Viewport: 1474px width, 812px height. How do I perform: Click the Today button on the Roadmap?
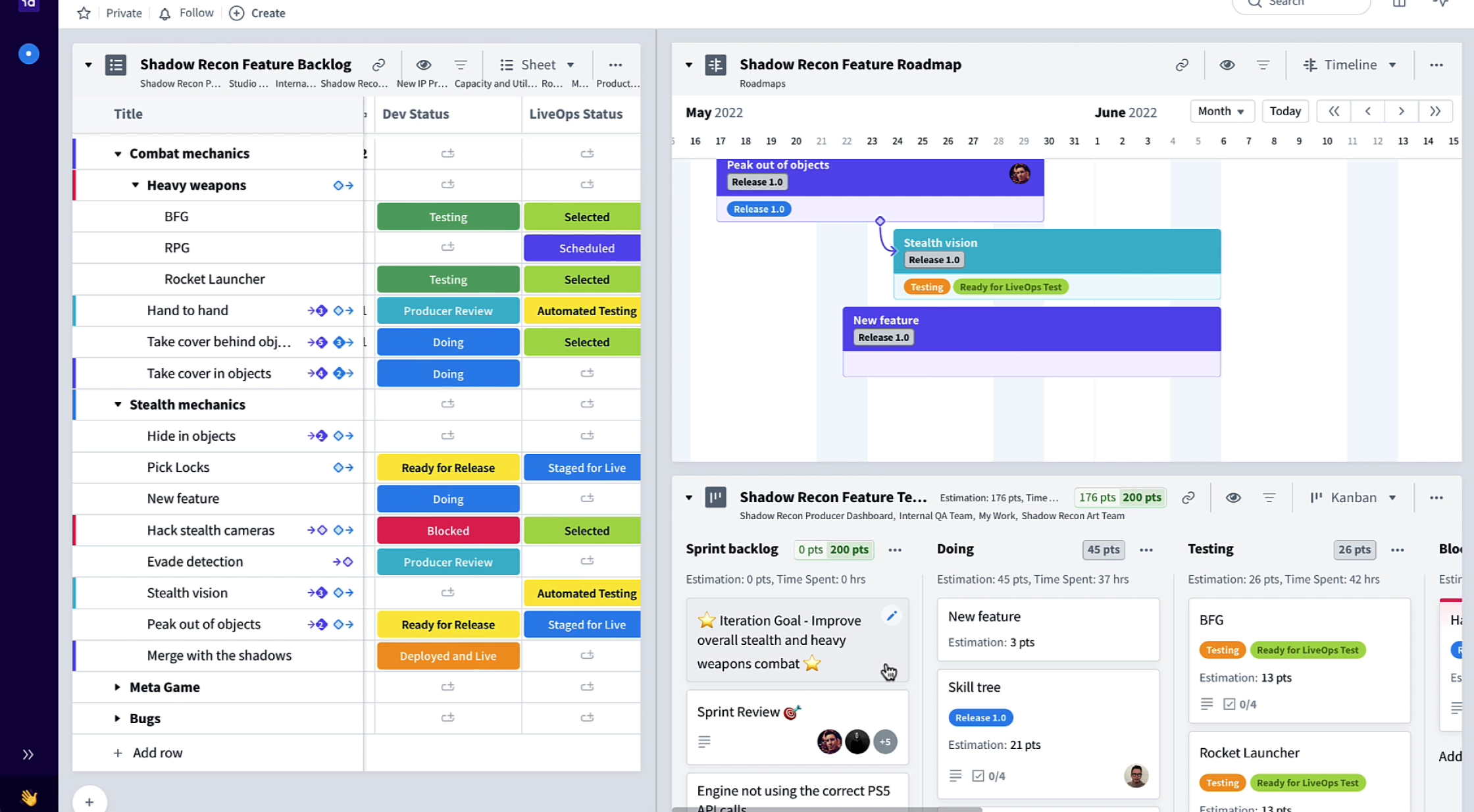click(1285, 111)
